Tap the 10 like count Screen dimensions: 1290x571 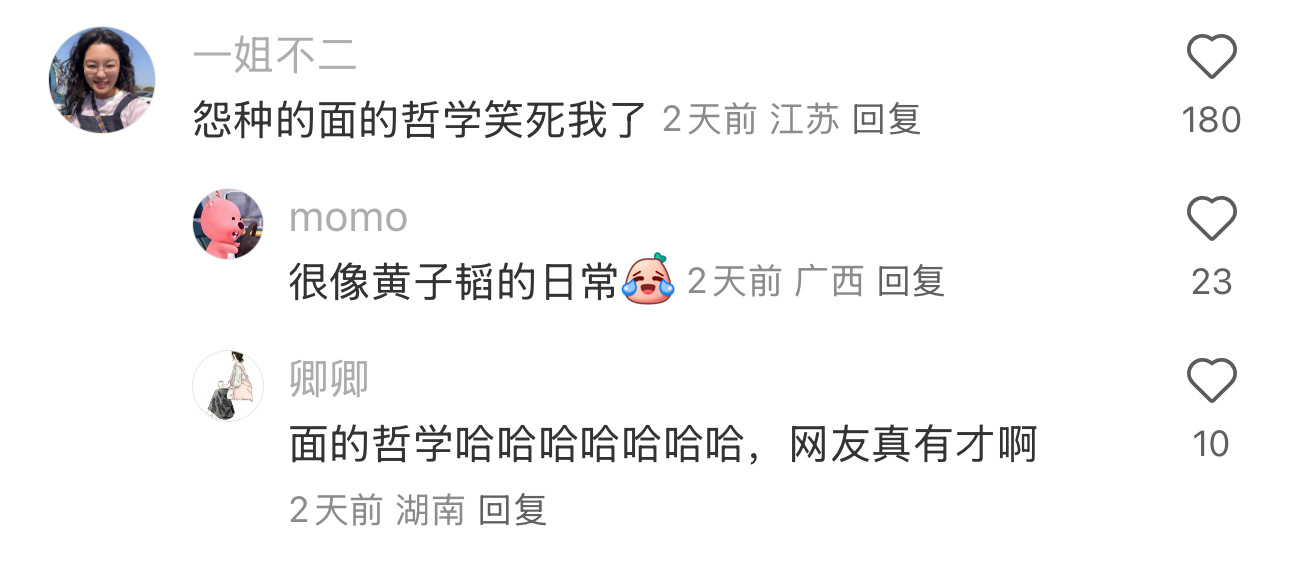[1211, 444]
